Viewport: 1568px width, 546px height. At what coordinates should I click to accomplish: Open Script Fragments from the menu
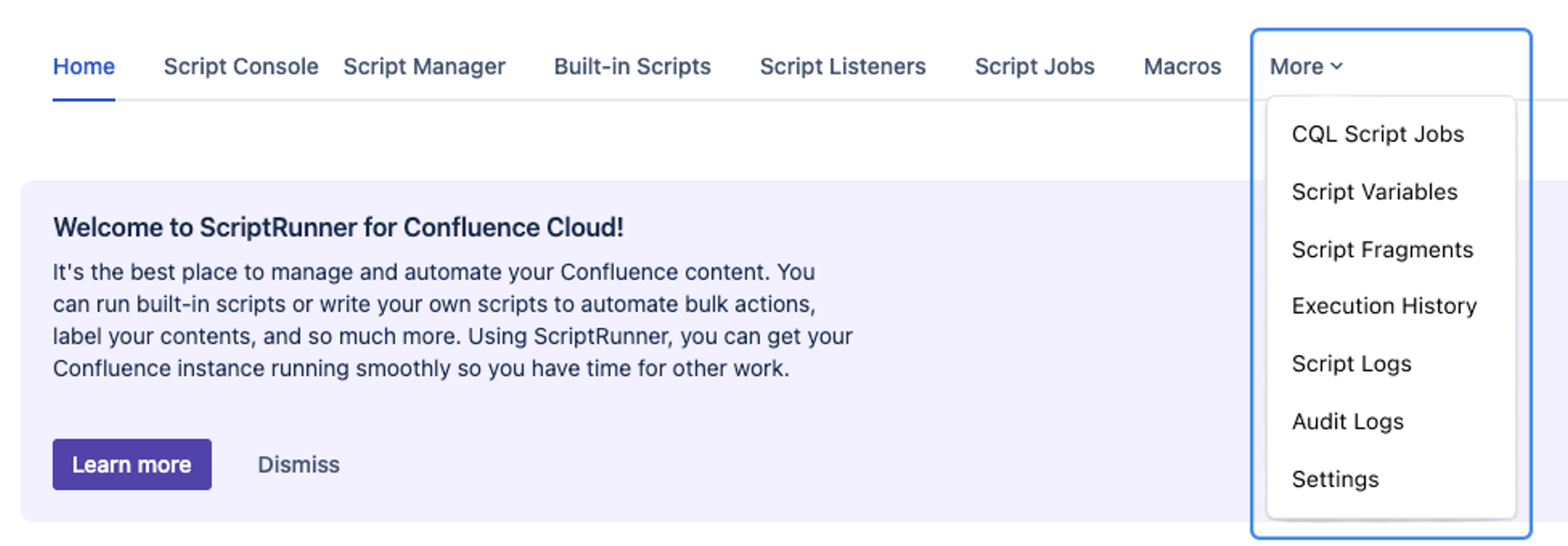coord(1382,250)
